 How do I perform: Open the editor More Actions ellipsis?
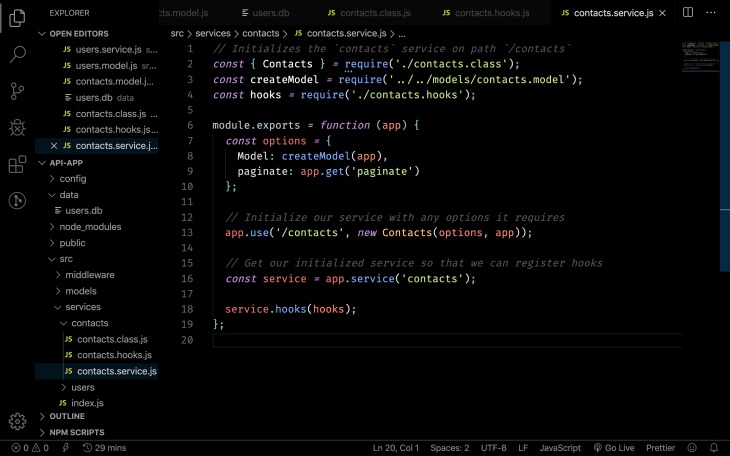(710, 13)
